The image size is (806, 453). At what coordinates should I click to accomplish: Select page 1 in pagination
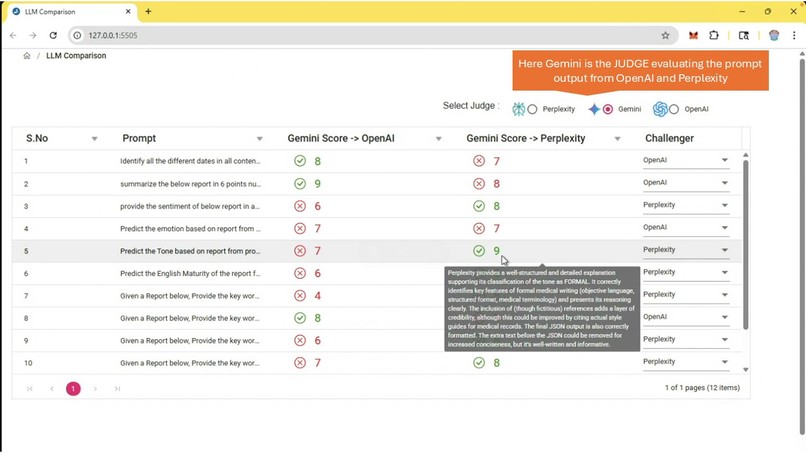tap(73, 389)
